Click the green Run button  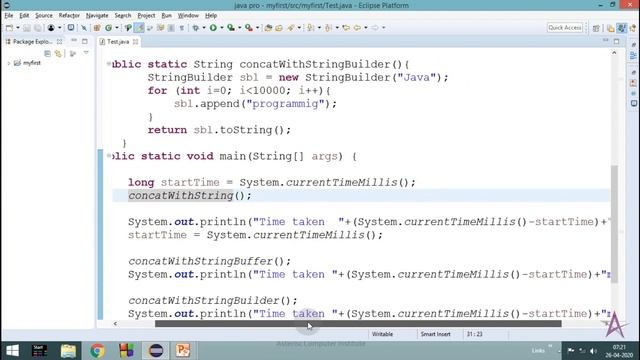tap(213, 28)
